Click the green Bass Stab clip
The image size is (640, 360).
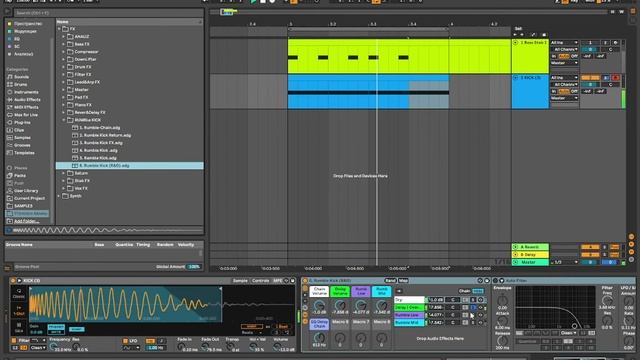pyautogui.click(x=399, y=57)
